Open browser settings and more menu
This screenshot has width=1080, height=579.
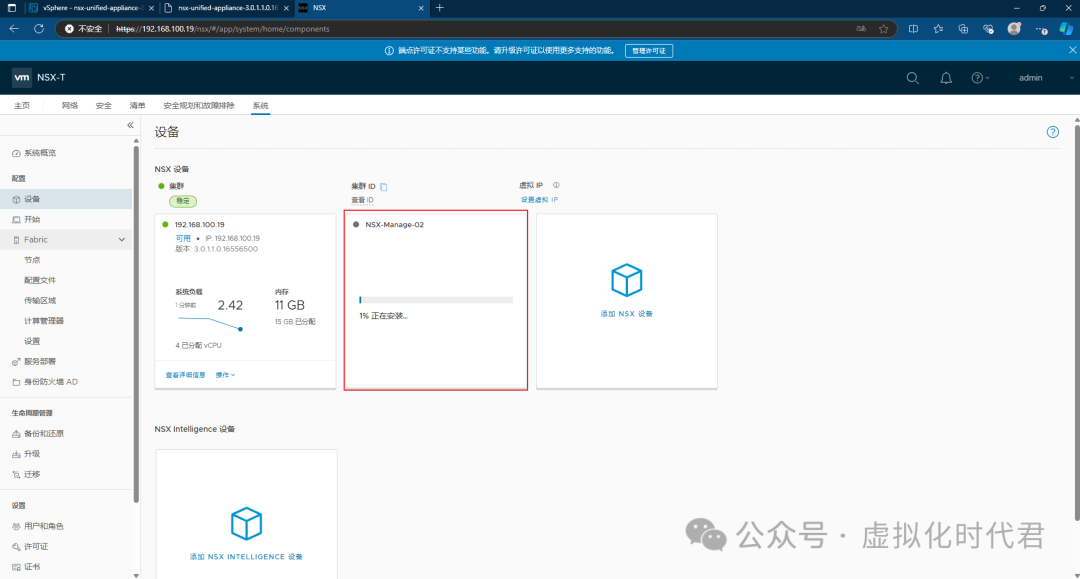point(1041,30)
